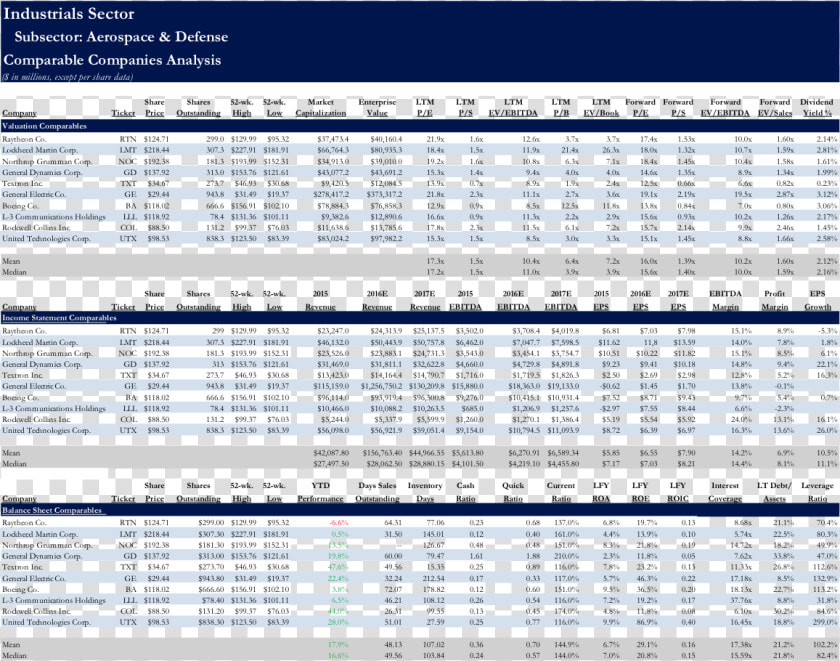Click United Technologies EPS growth '26.0%'
Image resolution: width=840 pixels, height=661 pixels.
(828, 430)
